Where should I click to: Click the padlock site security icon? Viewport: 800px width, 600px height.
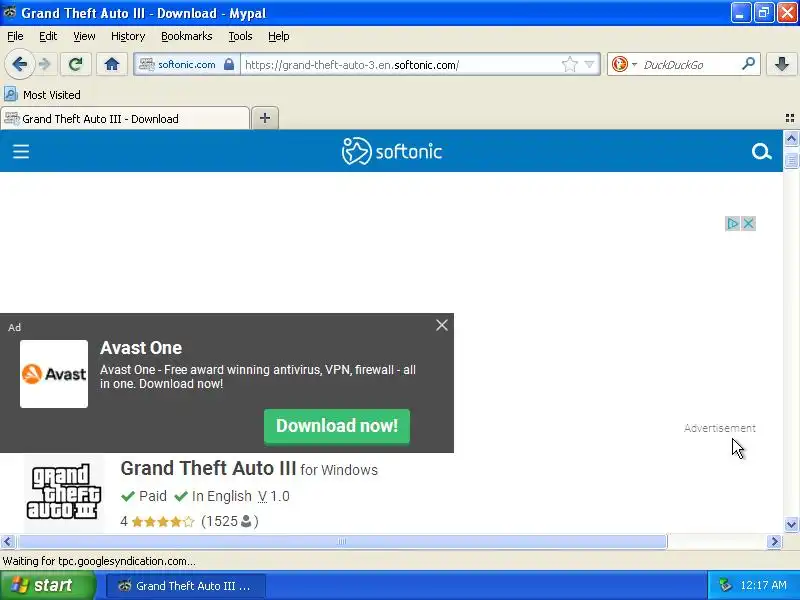pos(229,64)
